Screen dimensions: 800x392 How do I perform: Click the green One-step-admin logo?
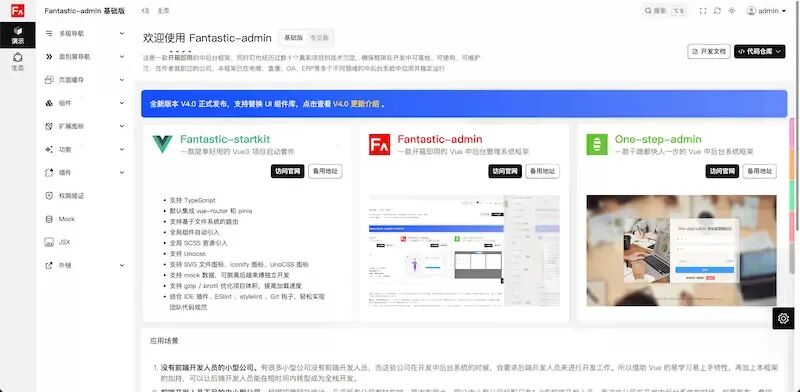tap(597, 144)
